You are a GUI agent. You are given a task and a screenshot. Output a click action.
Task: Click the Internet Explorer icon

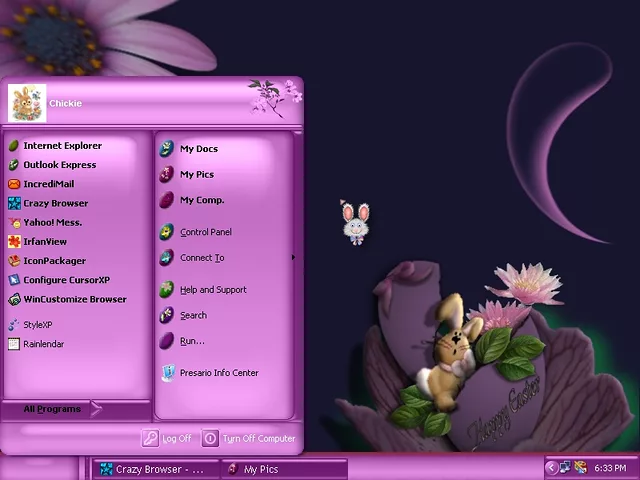14,146
